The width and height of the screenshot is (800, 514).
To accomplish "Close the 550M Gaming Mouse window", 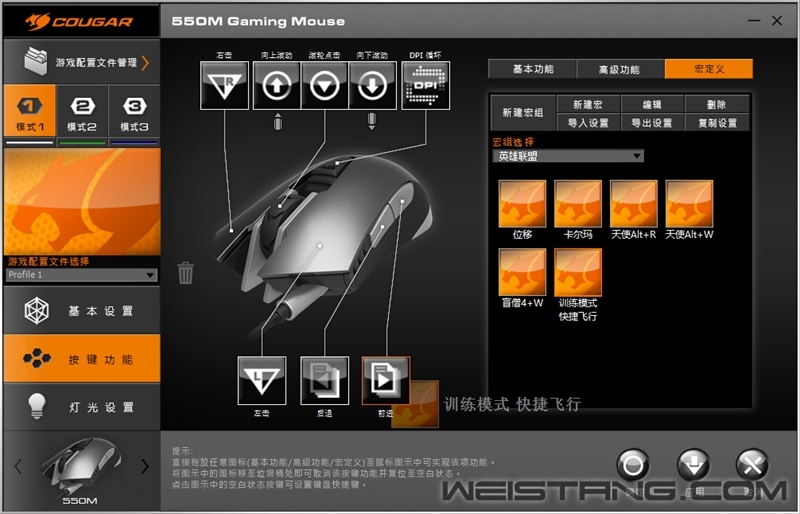I will (777, 21).
